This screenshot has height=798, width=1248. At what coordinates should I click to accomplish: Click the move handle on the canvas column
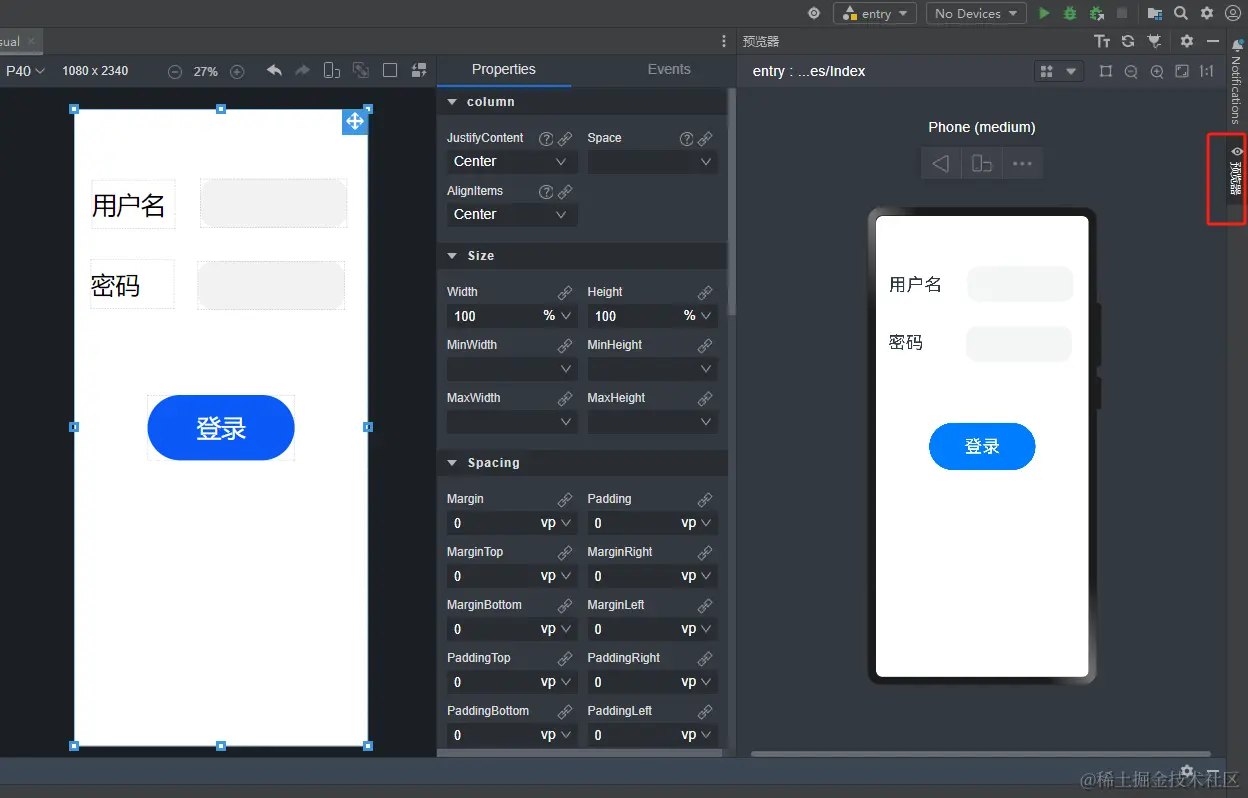(x=355, y=121)
